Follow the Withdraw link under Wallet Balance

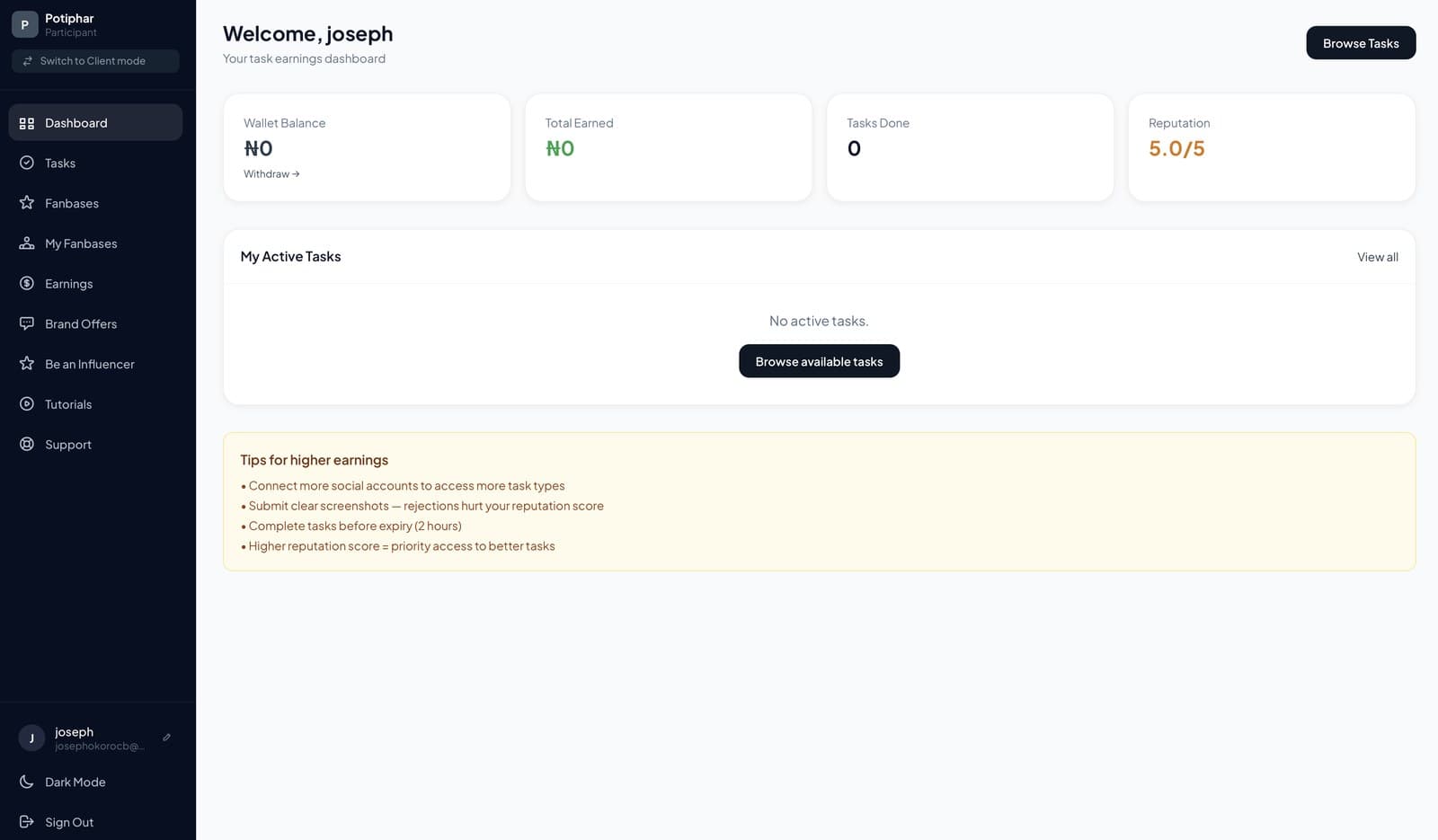(271, 174)
